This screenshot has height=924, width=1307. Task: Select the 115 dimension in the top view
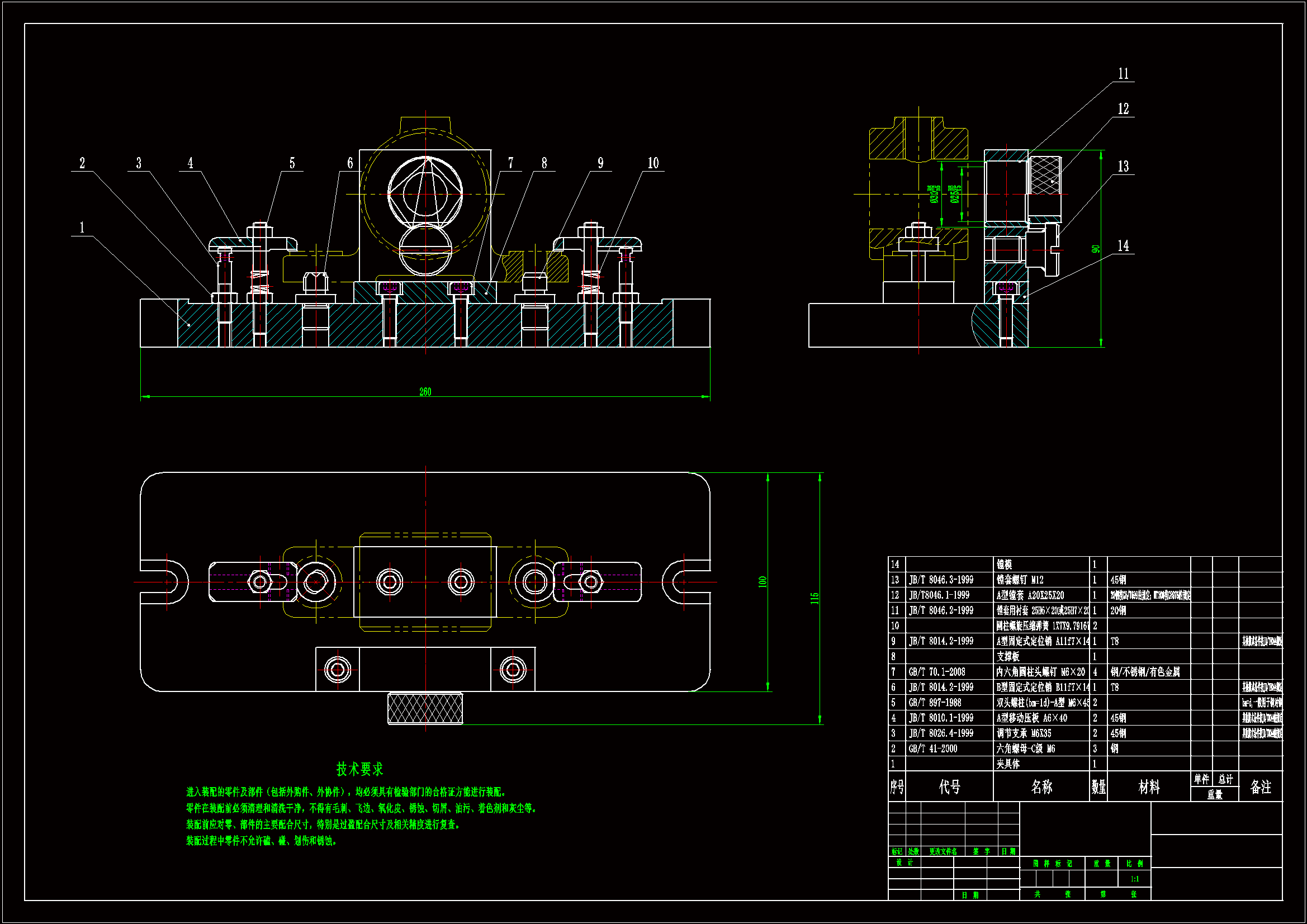pyautogui.click(x=814, y=598)
